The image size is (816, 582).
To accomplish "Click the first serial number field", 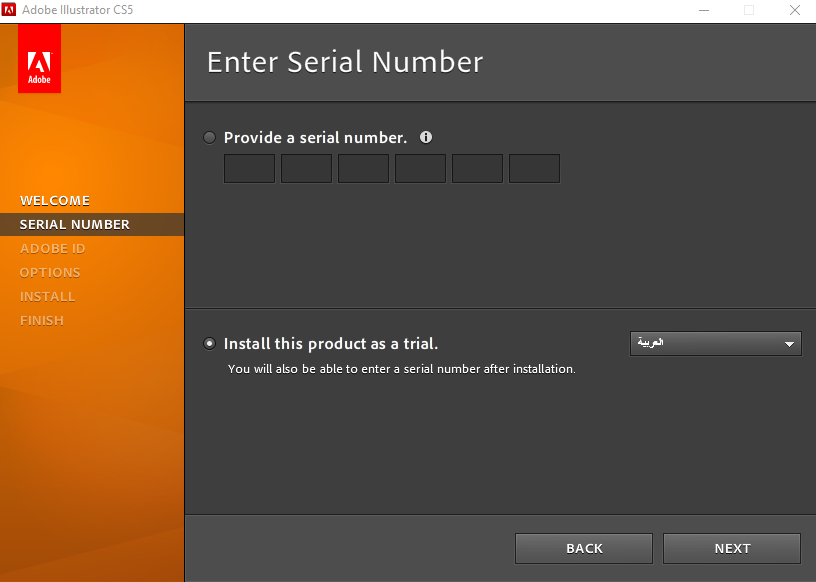I will (x=249, y=168).
